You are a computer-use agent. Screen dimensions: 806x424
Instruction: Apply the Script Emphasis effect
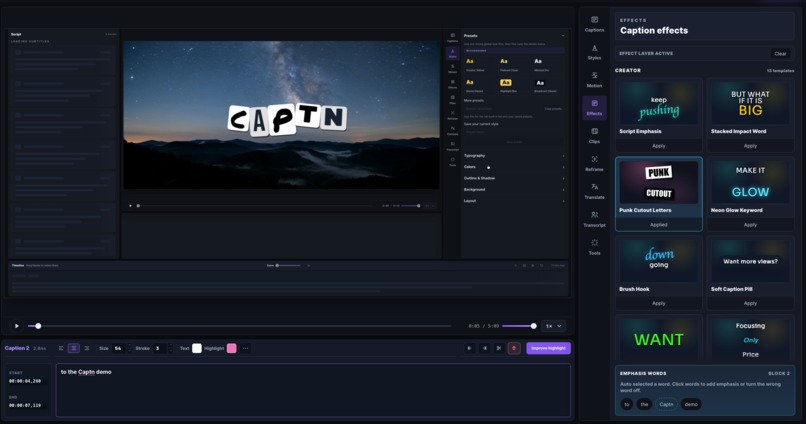tap(658, 146)
